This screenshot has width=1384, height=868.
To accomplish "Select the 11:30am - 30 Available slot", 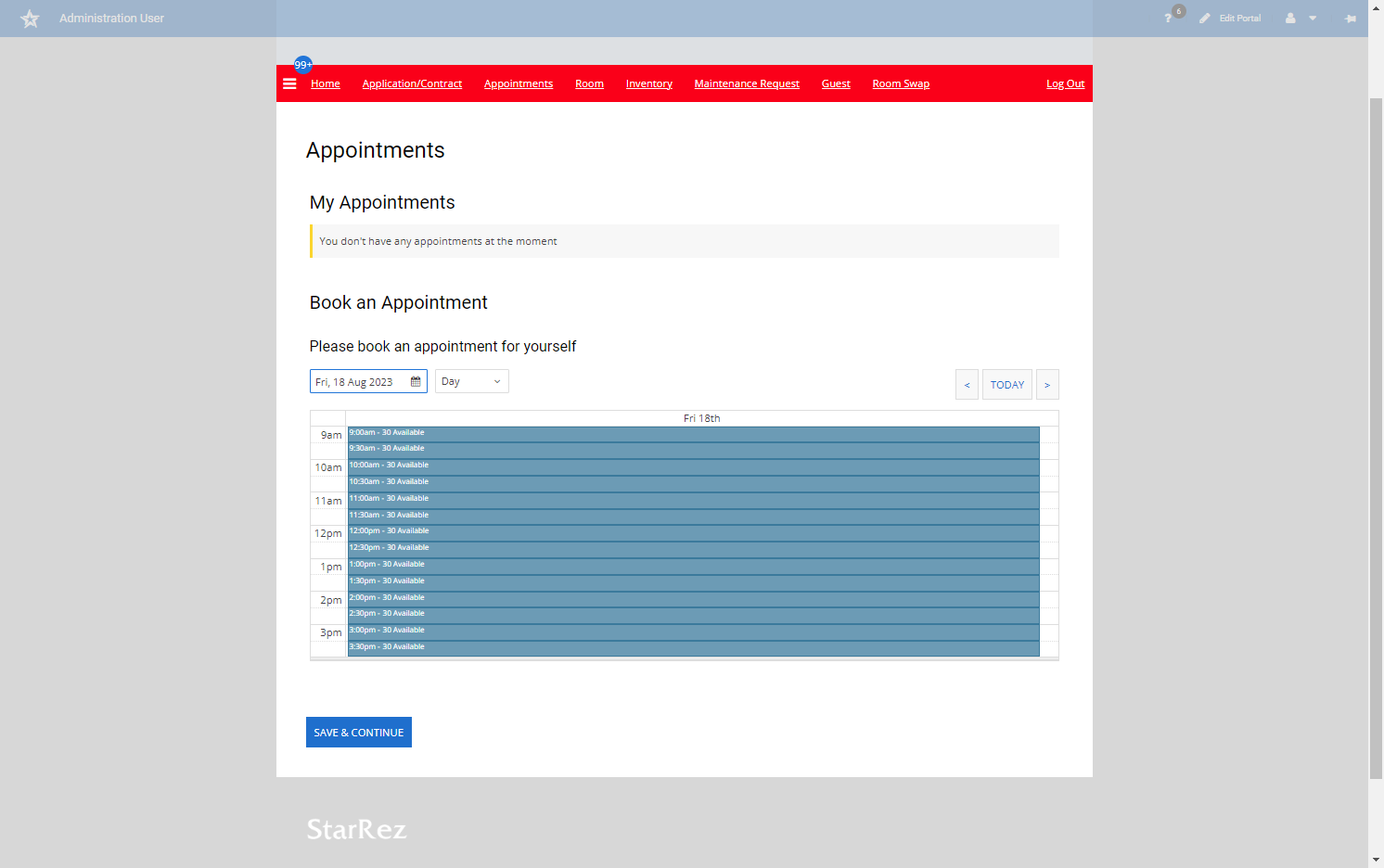I will 693,517.
